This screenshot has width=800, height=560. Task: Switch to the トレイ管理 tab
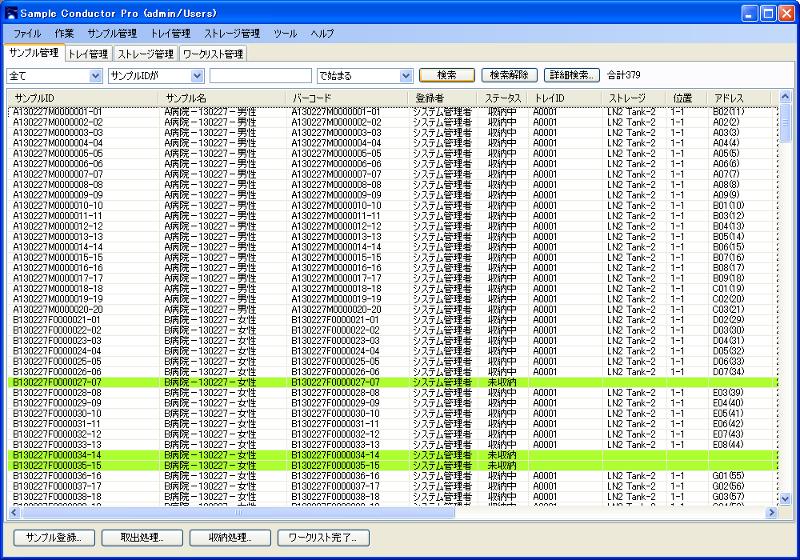pos(88,53)
